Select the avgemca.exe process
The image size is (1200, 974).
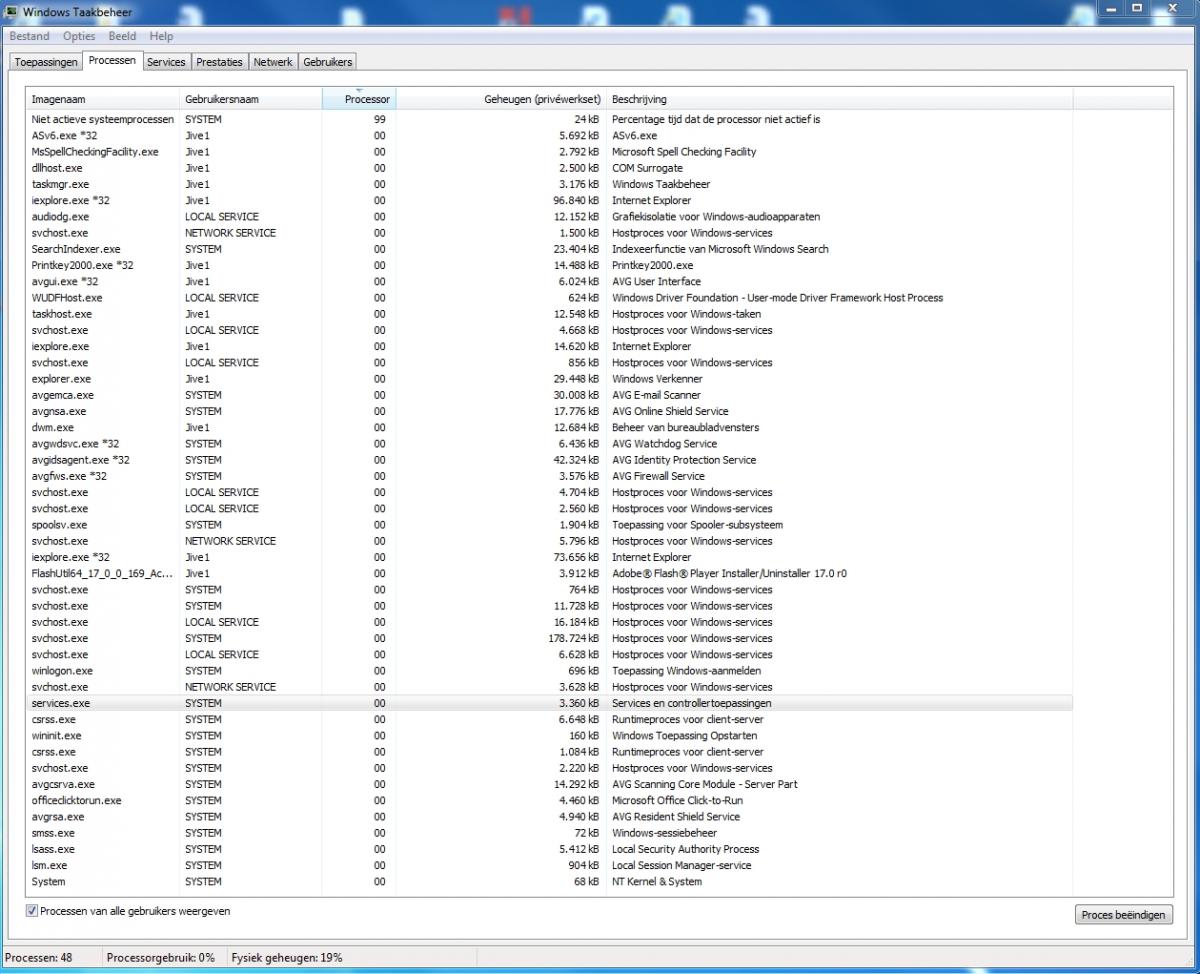pyautogui.click(x=550, y=395)
